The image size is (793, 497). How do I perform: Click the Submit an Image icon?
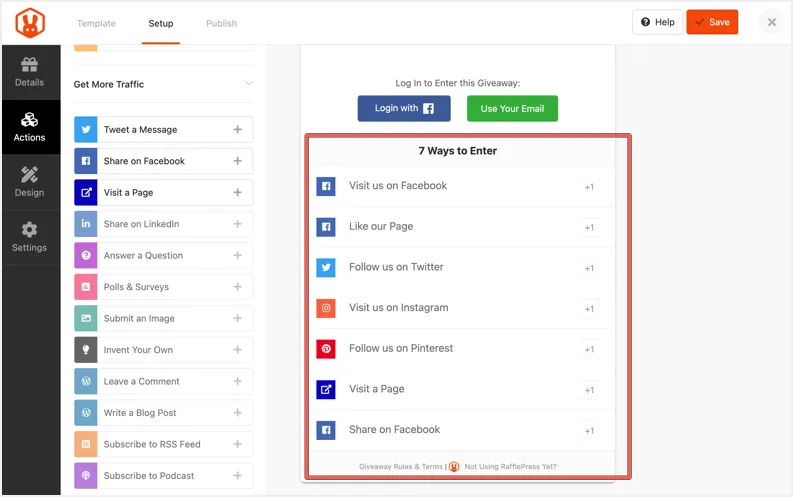86,318
